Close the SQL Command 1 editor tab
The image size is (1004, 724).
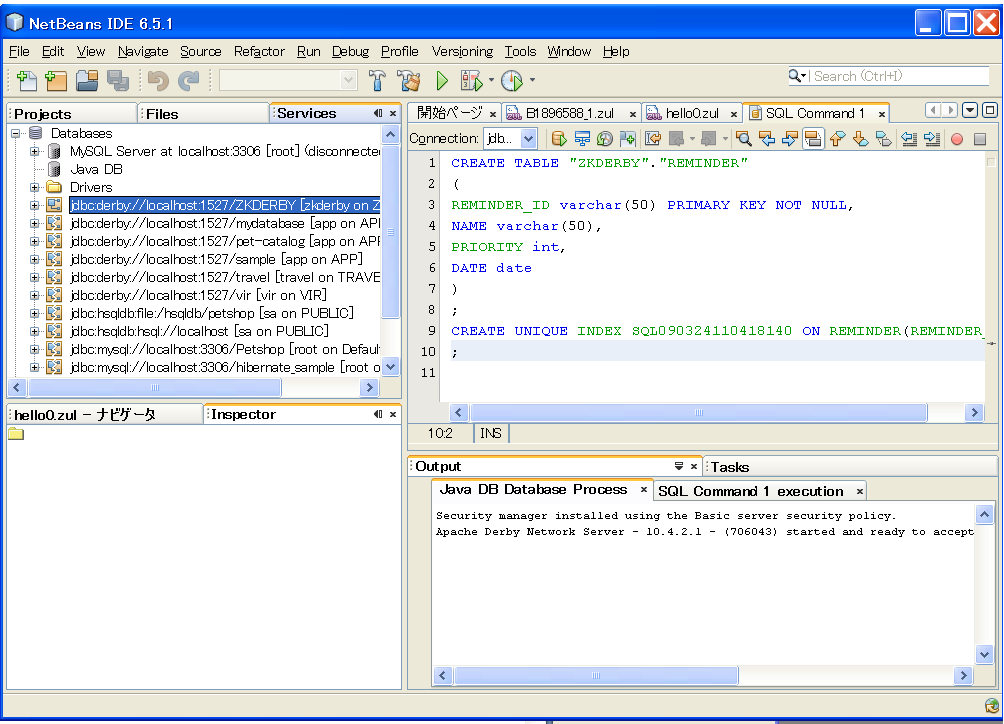882,114
